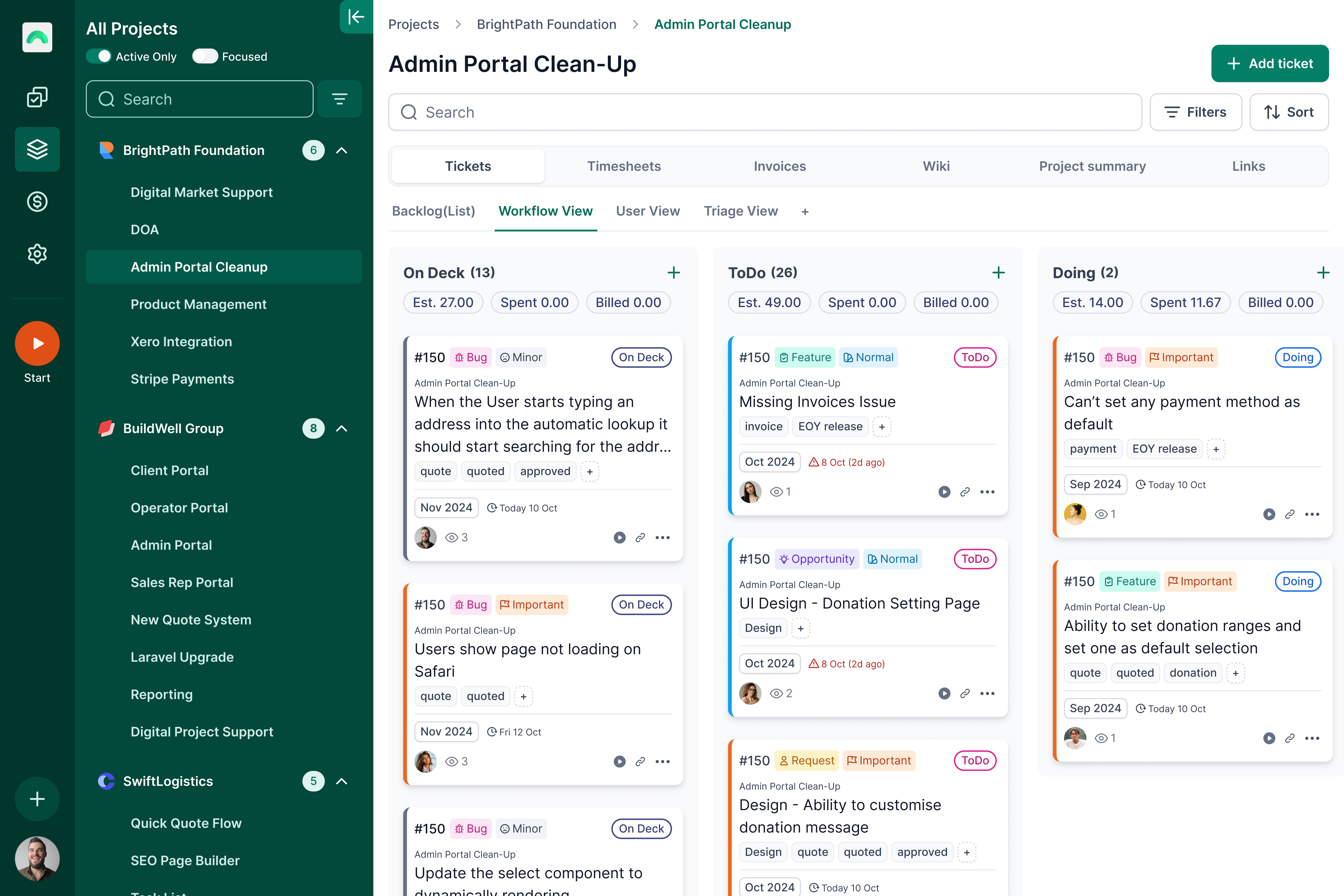Change the On Deck status of address lookup ticket

641,358
